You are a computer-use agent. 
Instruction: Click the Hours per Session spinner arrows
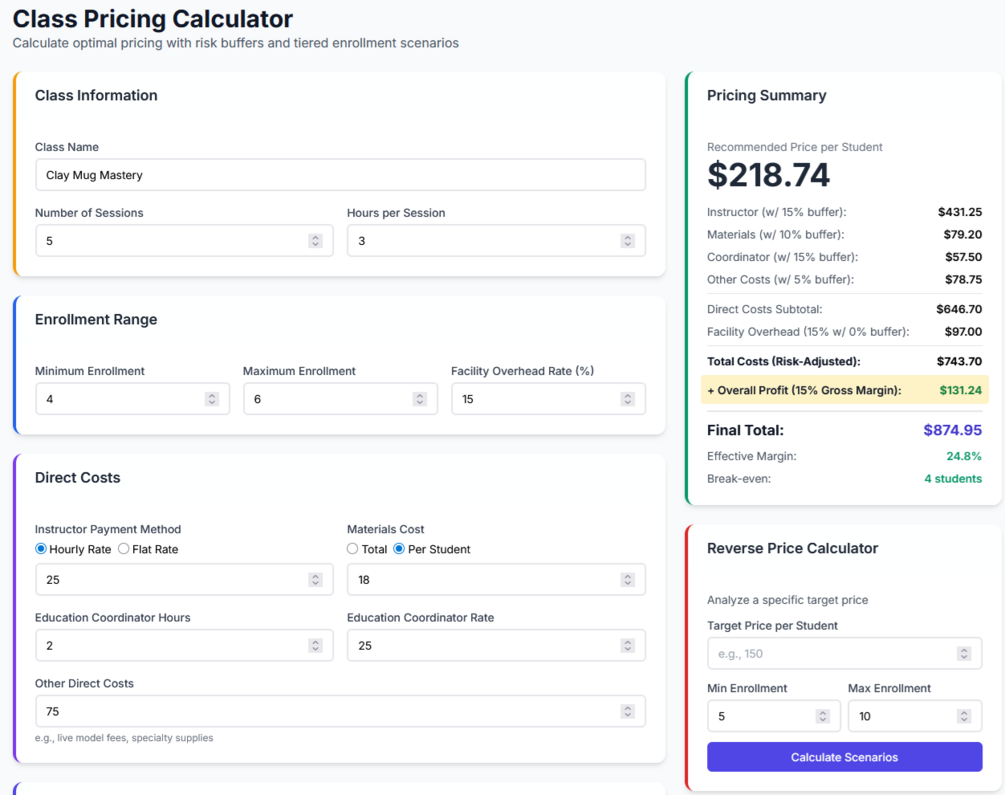627,241
